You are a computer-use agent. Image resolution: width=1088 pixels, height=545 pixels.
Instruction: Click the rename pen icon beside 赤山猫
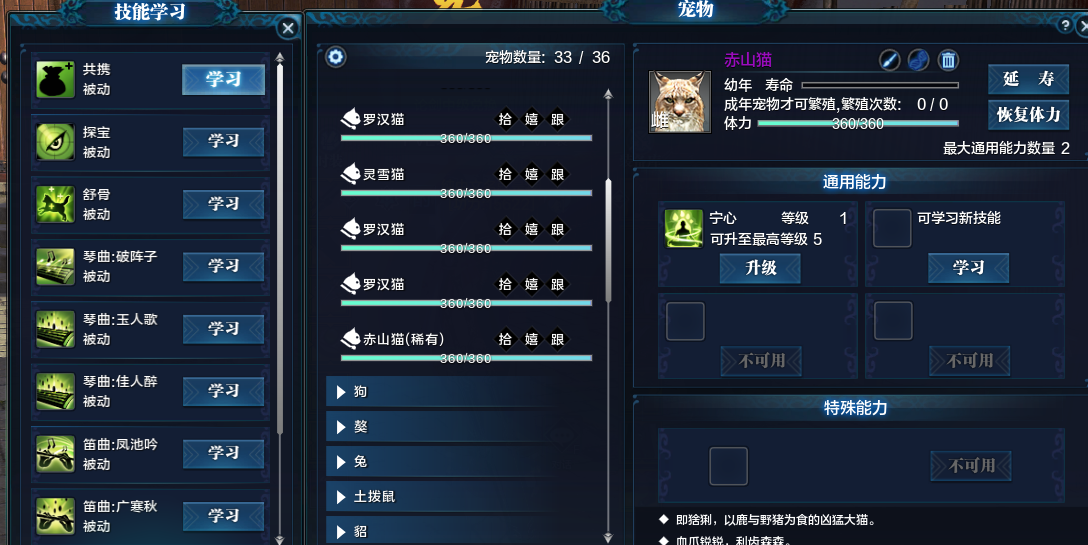pos(889,60)
